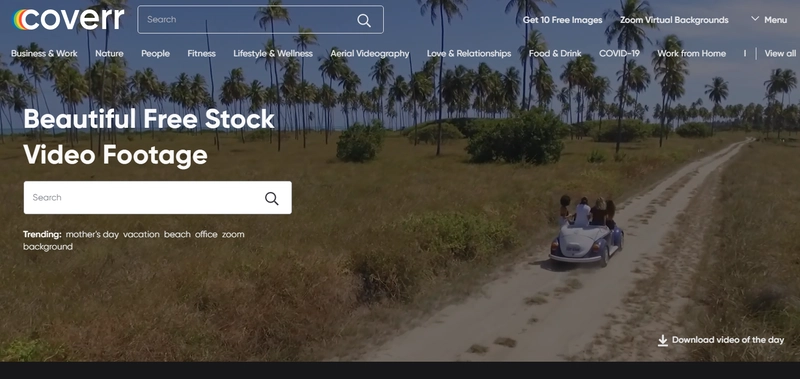800x379 pixels.
Task: Select the Nature category
Action: point(109,54)
